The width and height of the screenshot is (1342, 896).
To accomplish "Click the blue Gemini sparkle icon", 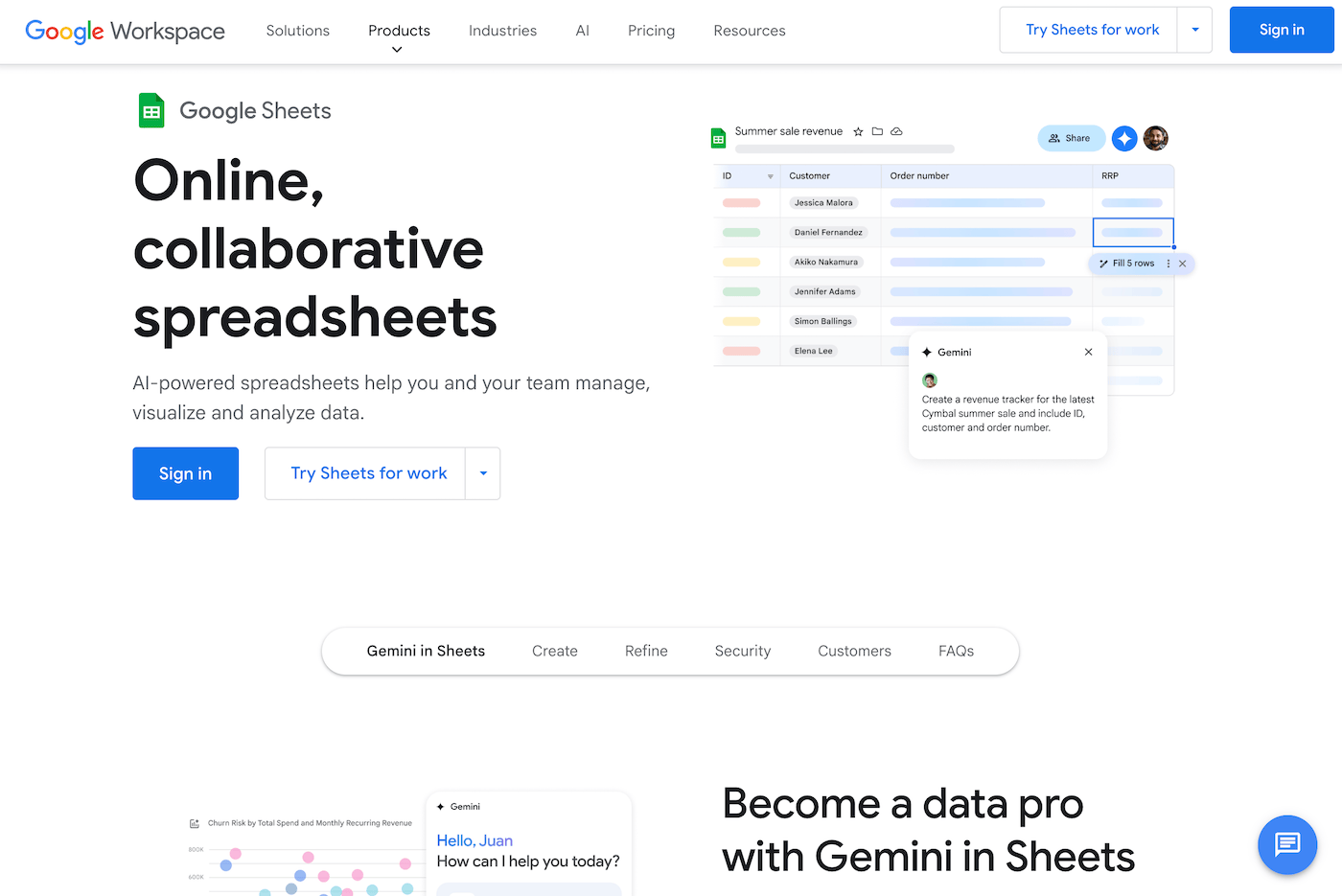I will click(1124, 138).
